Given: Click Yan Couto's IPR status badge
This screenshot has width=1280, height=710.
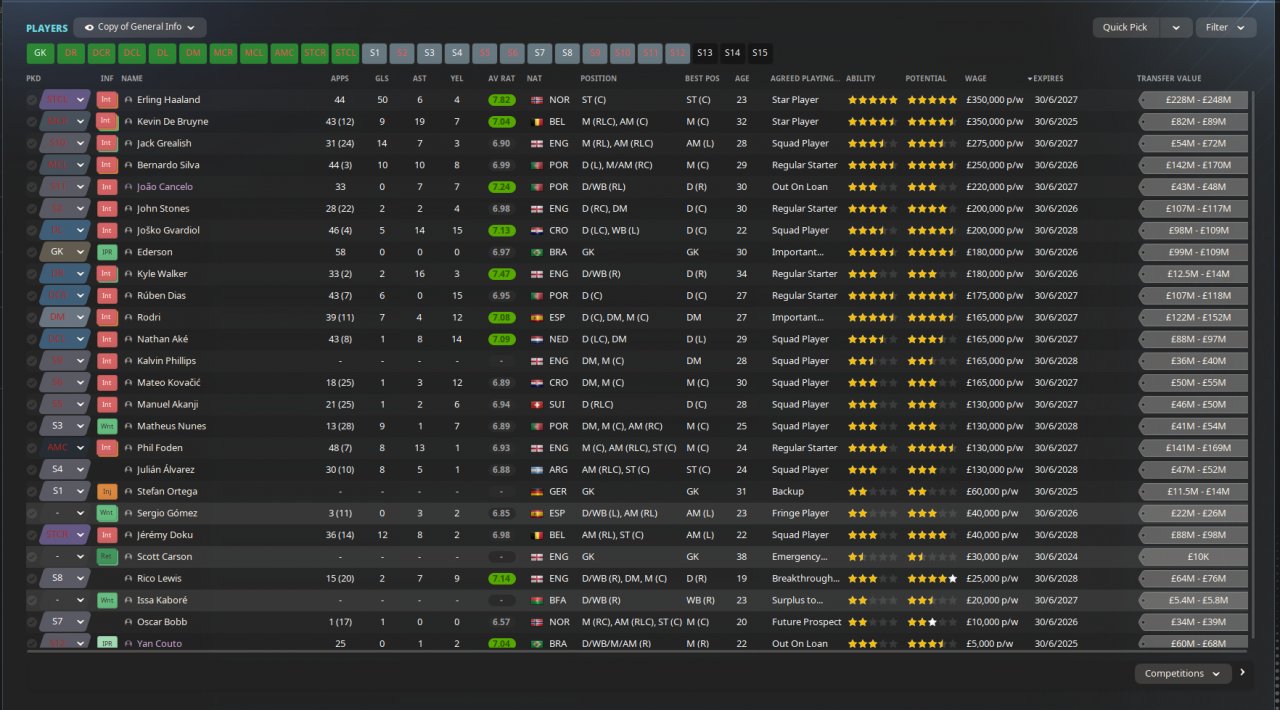Looking at the screenshot, I should [x=107, y=644].
